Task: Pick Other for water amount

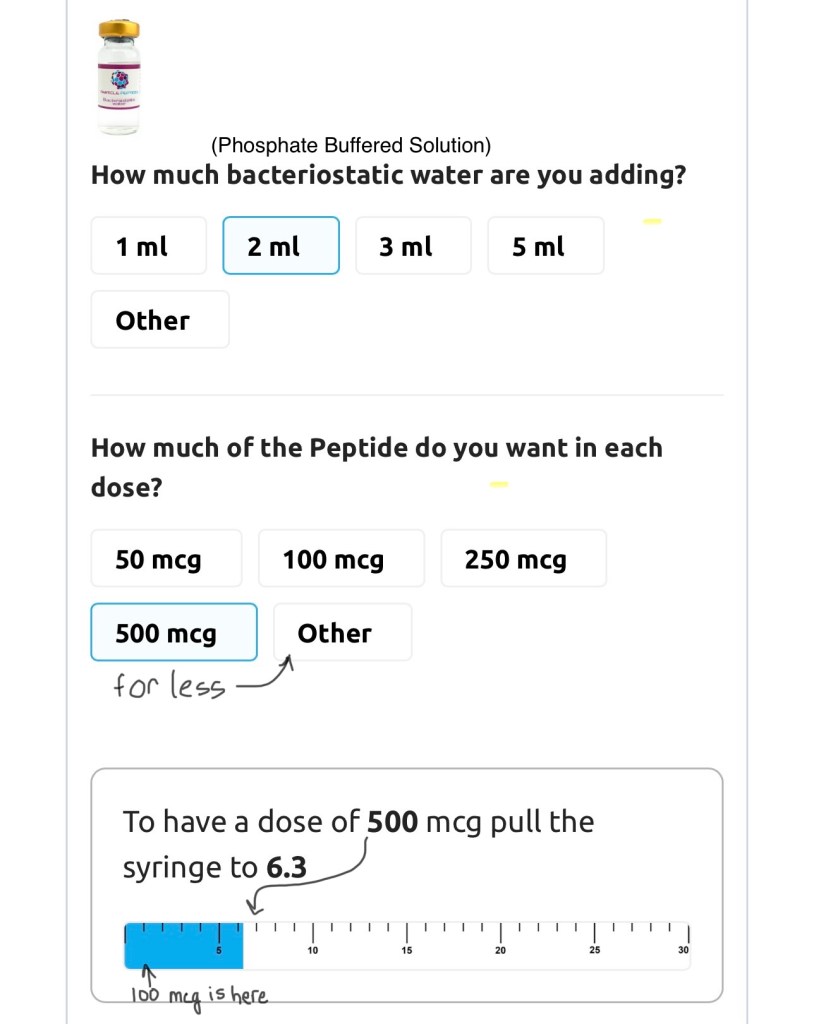Action: [x=159, y=320]
